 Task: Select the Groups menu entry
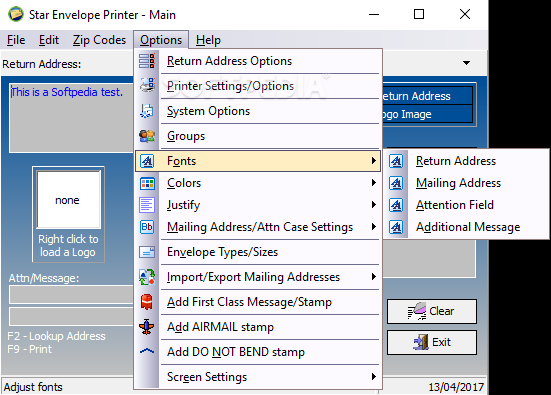click(x=258, y=136)
